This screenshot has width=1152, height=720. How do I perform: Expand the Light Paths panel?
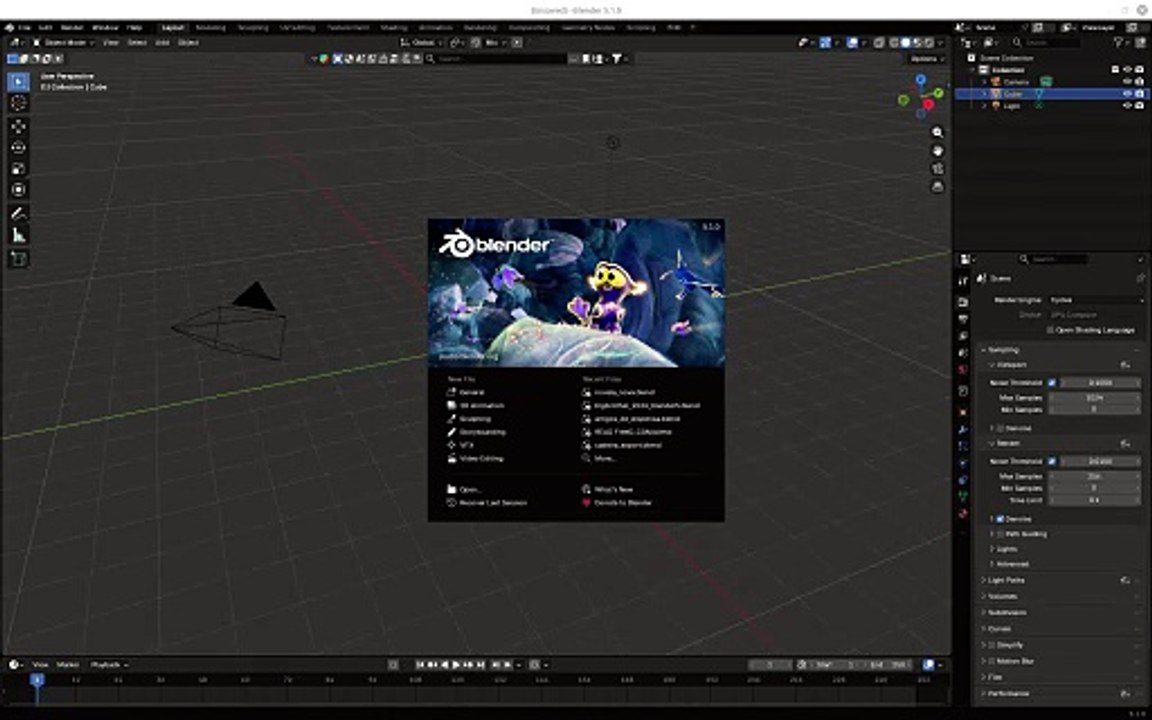click(1007, 580)
